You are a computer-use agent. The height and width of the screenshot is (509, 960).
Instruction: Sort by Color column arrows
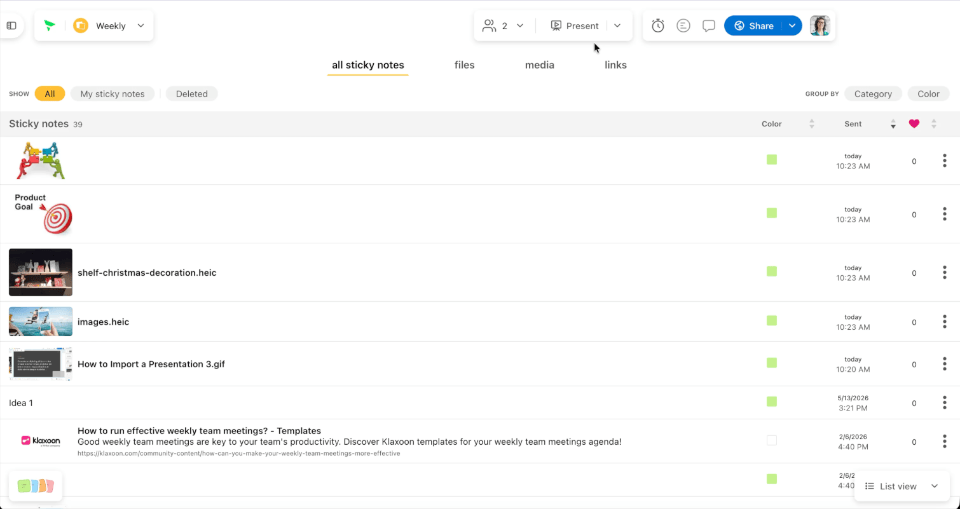pyautogui.click(x=812, y=124)
